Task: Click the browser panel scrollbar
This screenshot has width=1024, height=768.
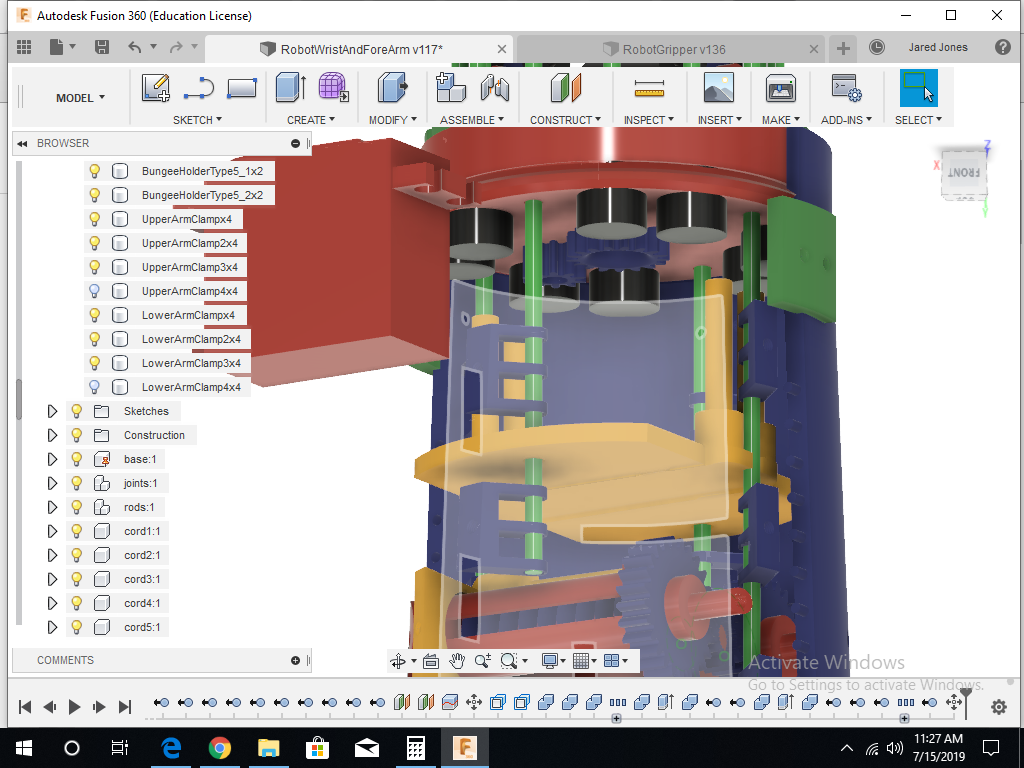Action: click(x=19, y=398)
